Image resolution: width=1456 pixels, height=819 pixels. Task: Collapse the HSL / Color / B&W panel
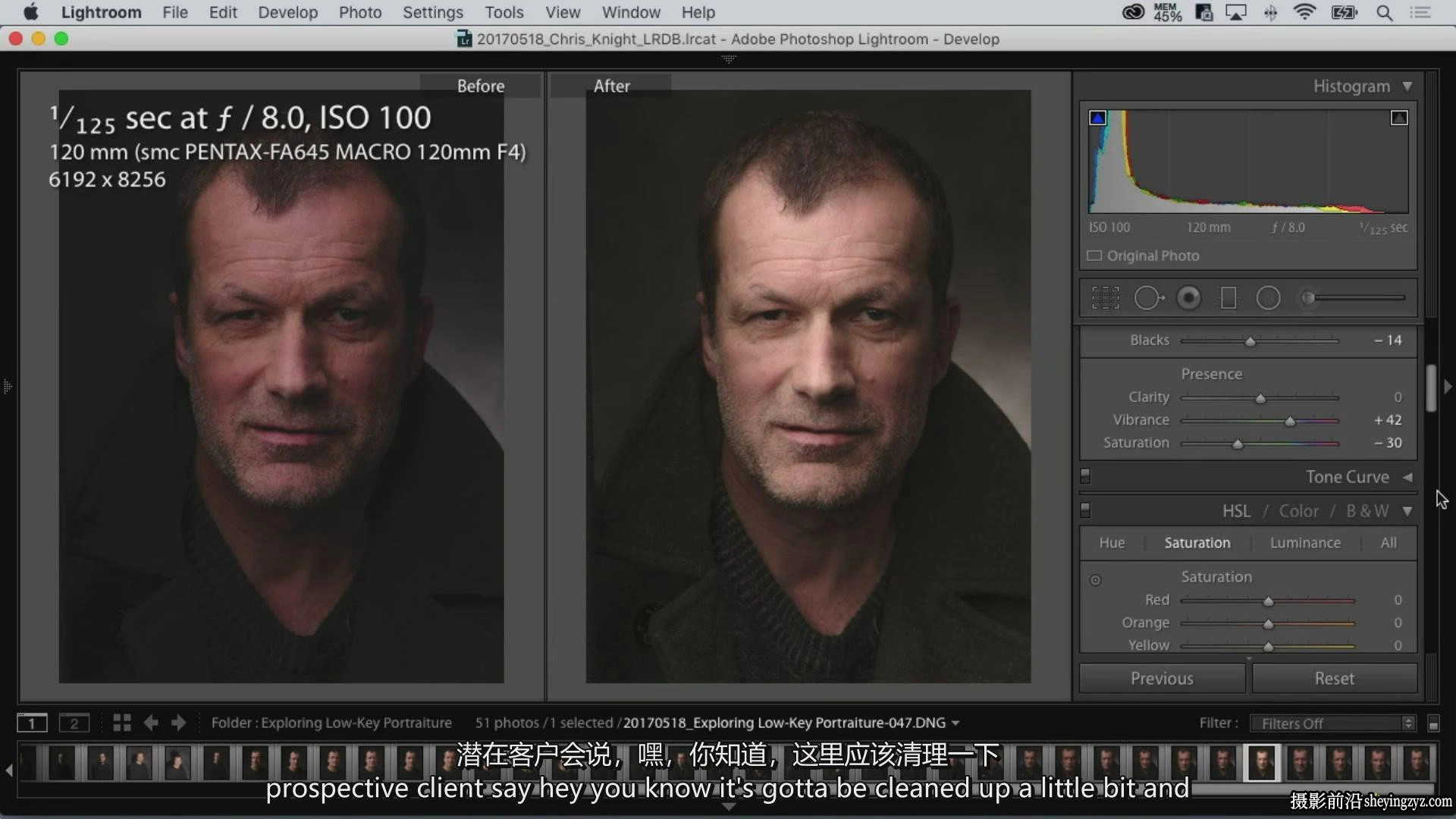(1407, 511)
